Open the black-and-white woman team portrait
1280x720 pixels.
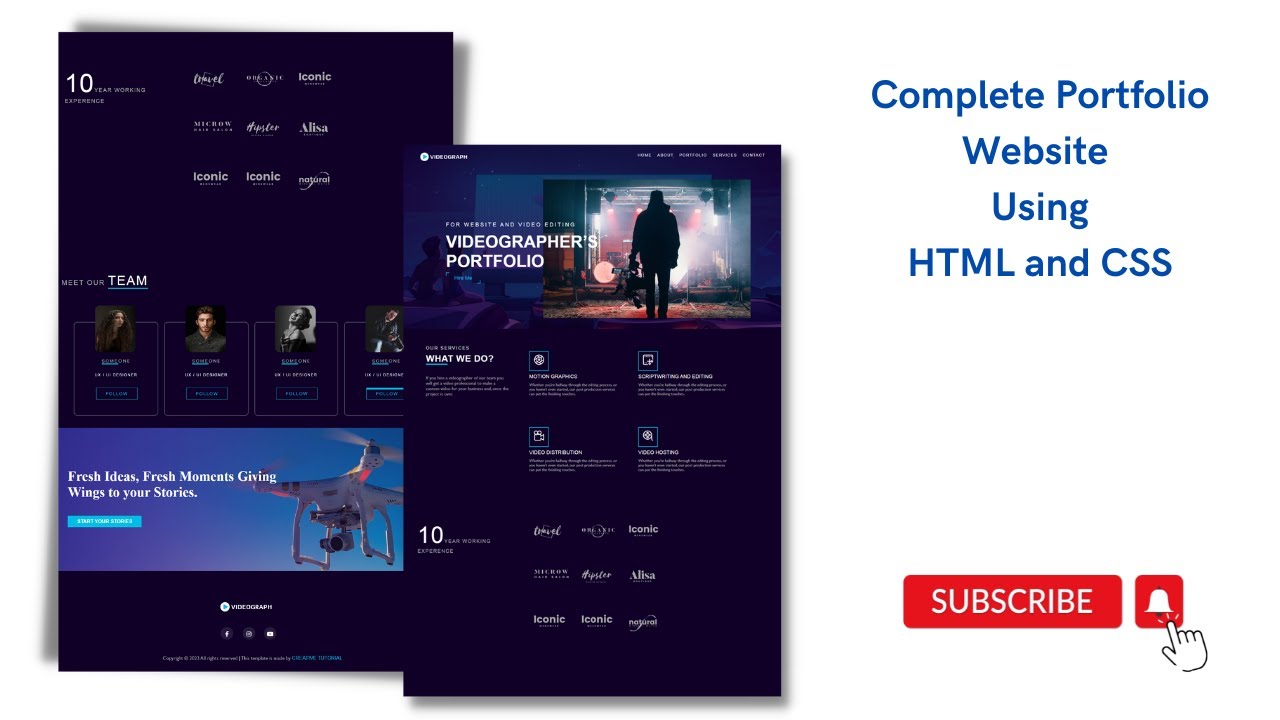[x=296, y=329]
